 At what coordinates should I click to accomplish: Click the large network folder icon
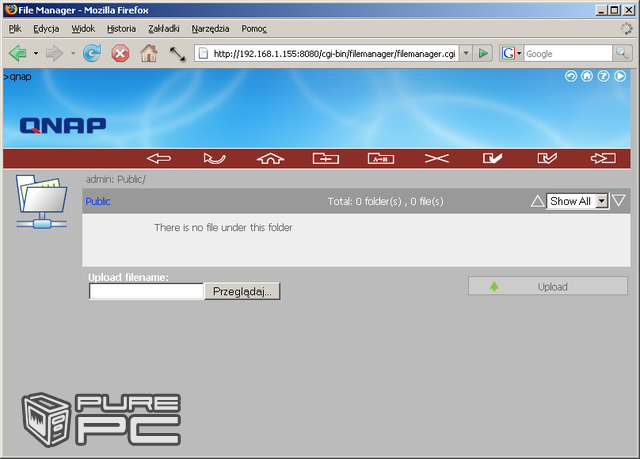[x=41, y=200]
